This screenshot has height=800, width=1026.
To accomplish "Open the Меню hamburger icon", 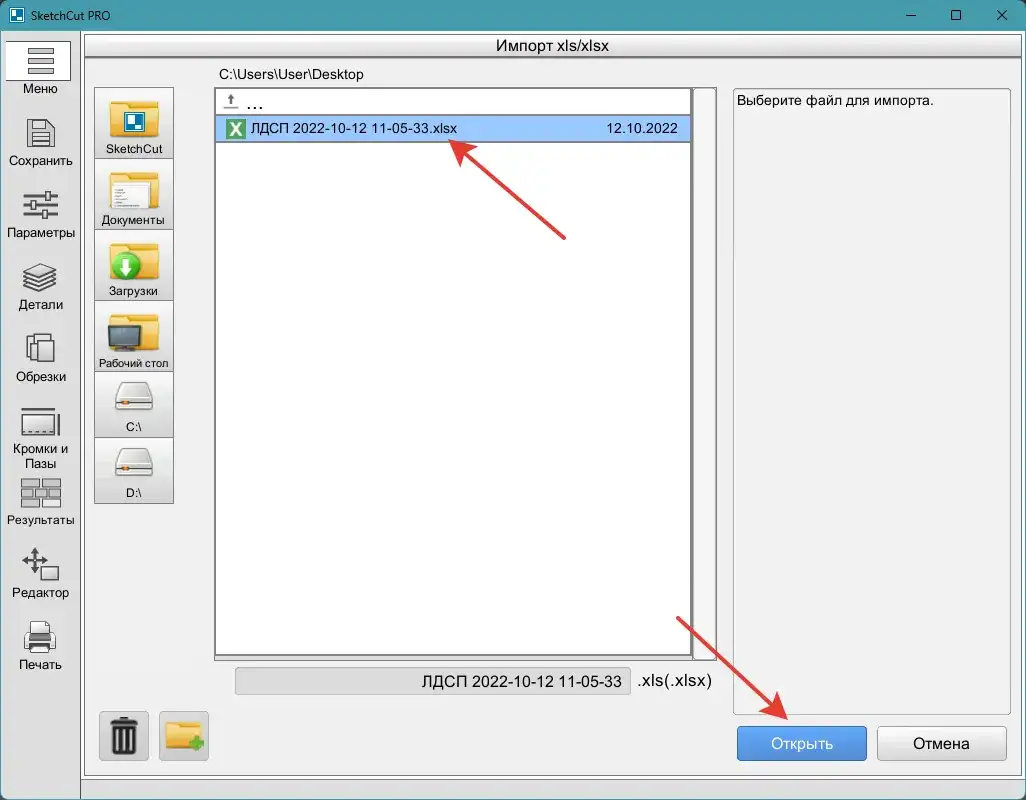I will click(40, 62).
